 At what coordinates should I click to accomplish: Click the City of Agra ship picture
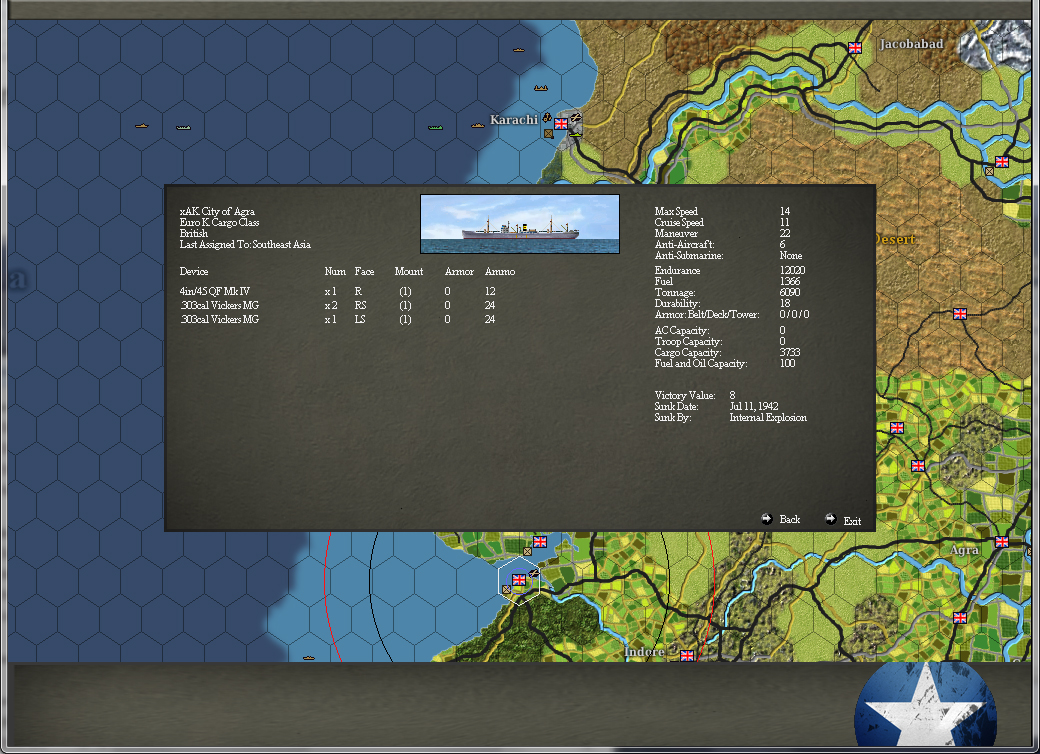click(520, 224)
